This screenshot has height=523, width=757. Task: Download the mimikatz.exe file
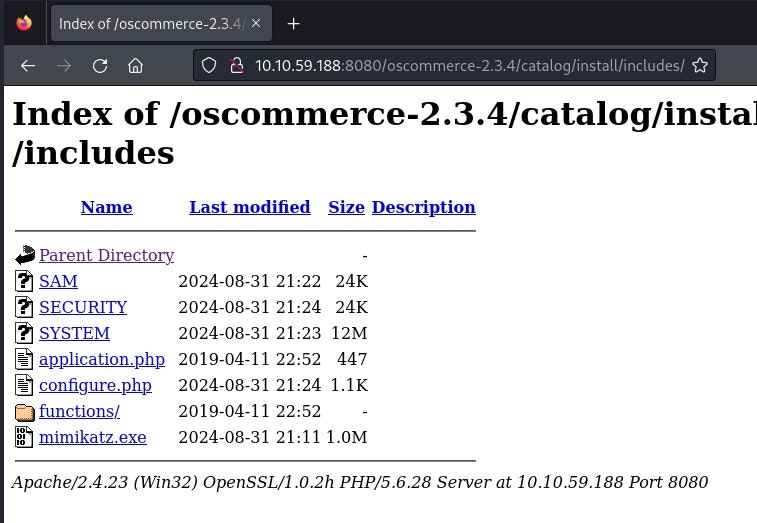pos(93,438)
